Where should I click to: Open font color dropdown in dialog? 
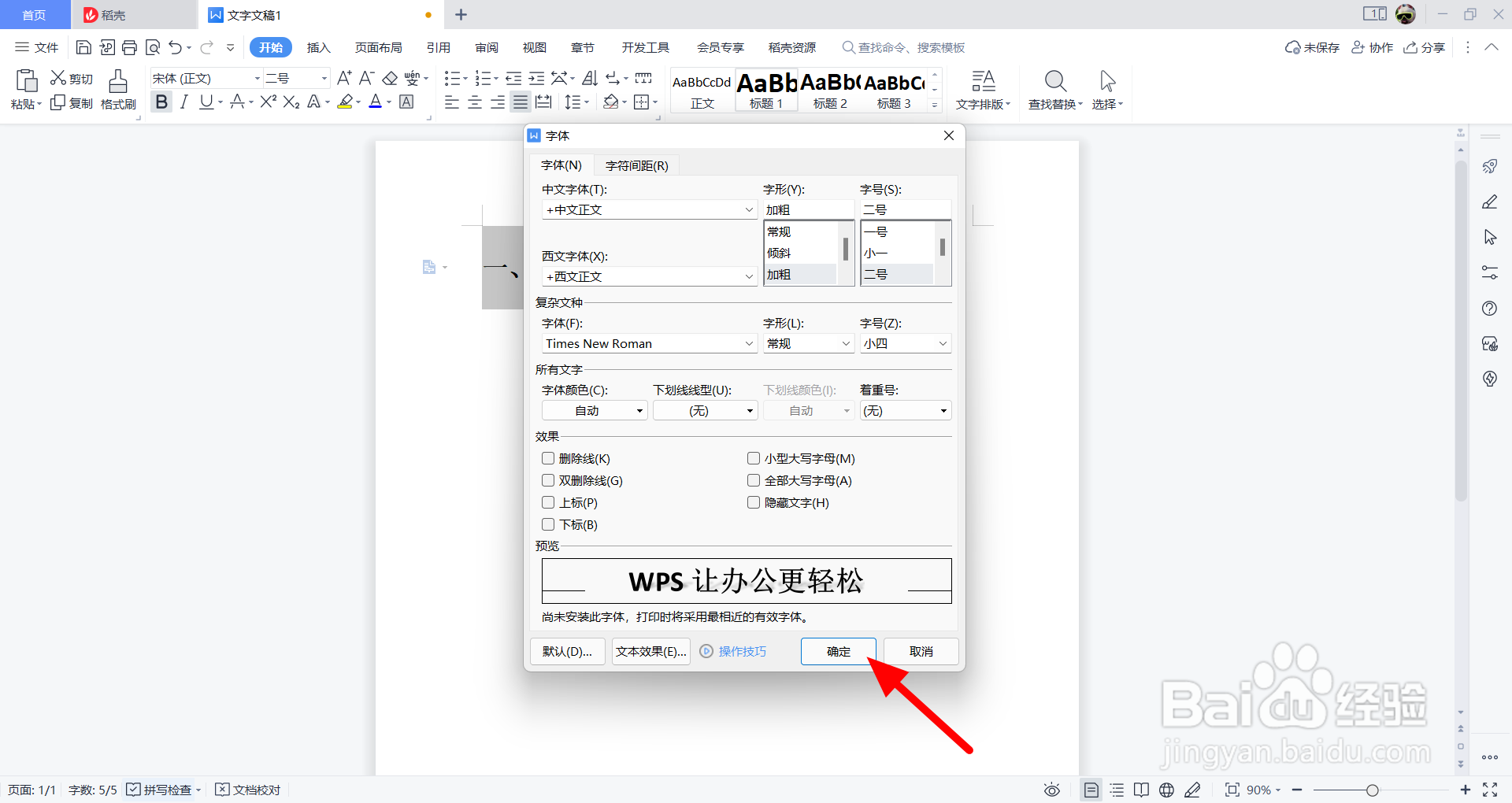(x=595, y=411)
